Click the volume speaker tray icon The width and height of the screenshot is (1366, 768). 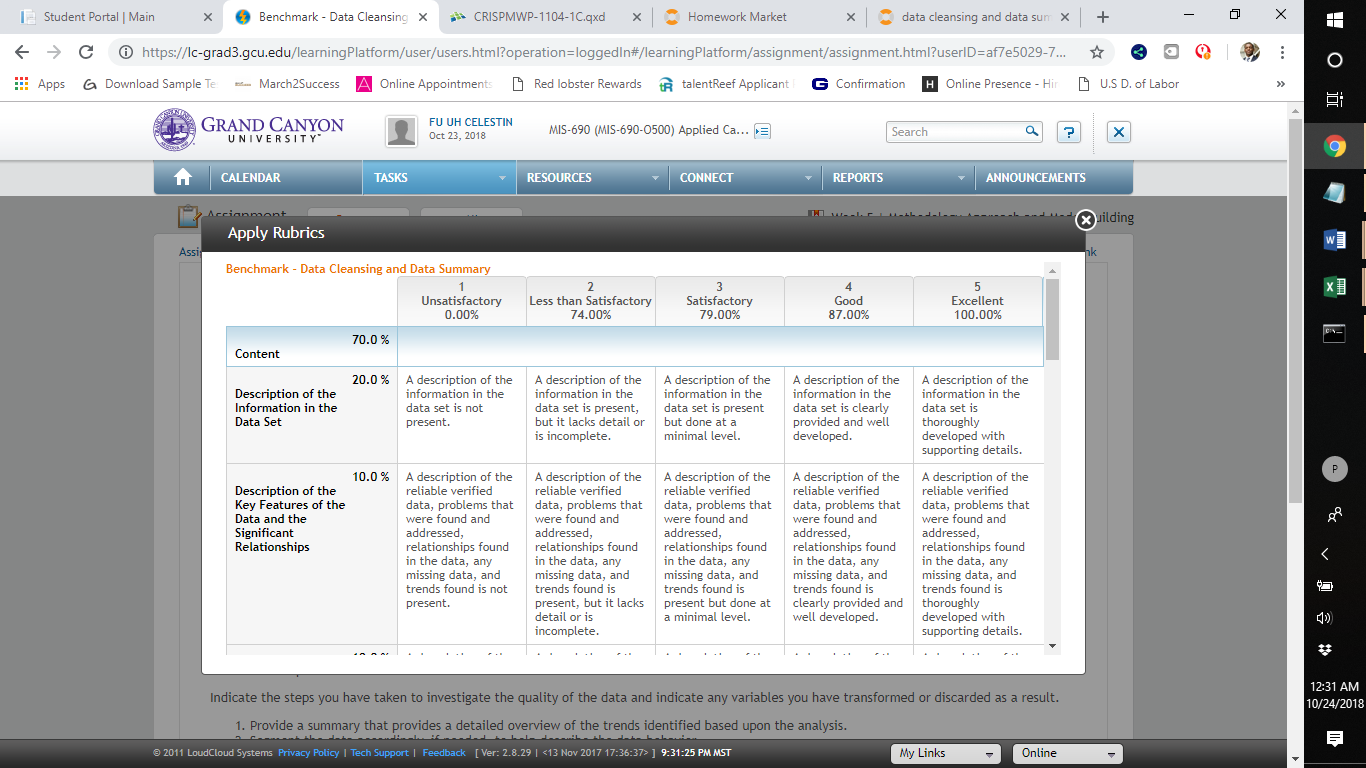[x=1325, y=618]
